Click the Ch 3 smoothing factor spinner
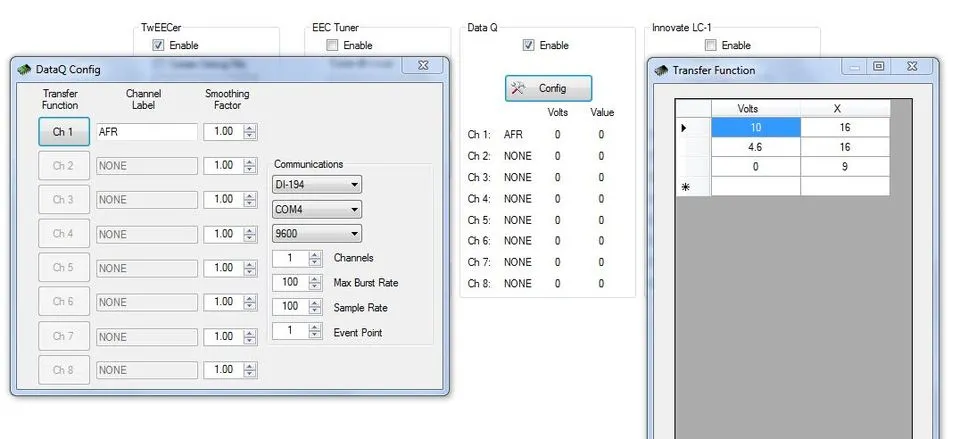The width and height of the screenshot is (960, 439). (250, 200)
